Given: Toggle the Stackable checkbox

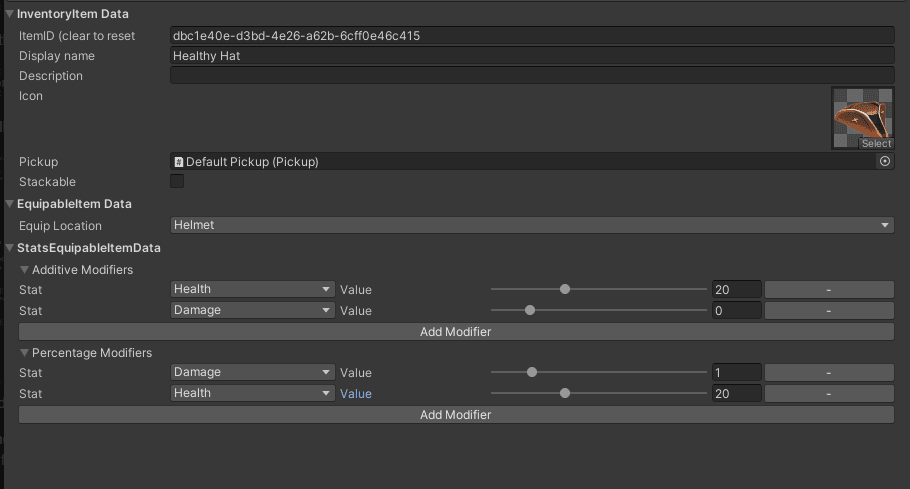Looking at the screenshot, I should pyautogui.click(x=177, y=182).
